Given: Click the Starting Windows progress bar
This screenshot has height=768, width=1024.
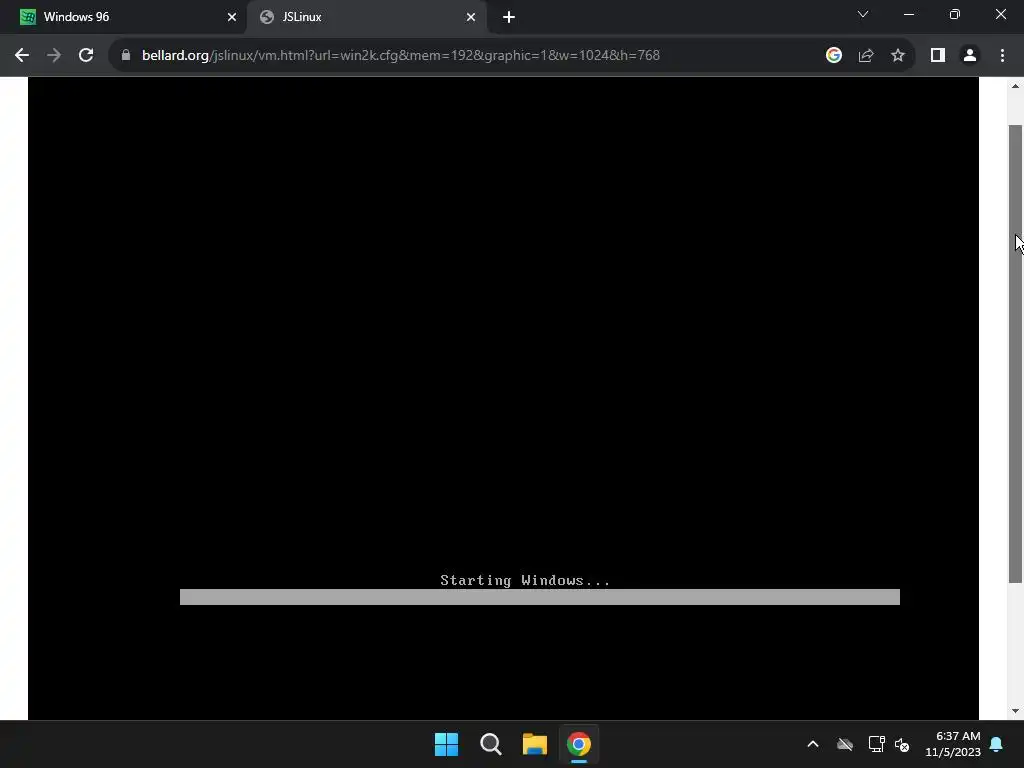Looking at the screenshot, I should [539, 597].
